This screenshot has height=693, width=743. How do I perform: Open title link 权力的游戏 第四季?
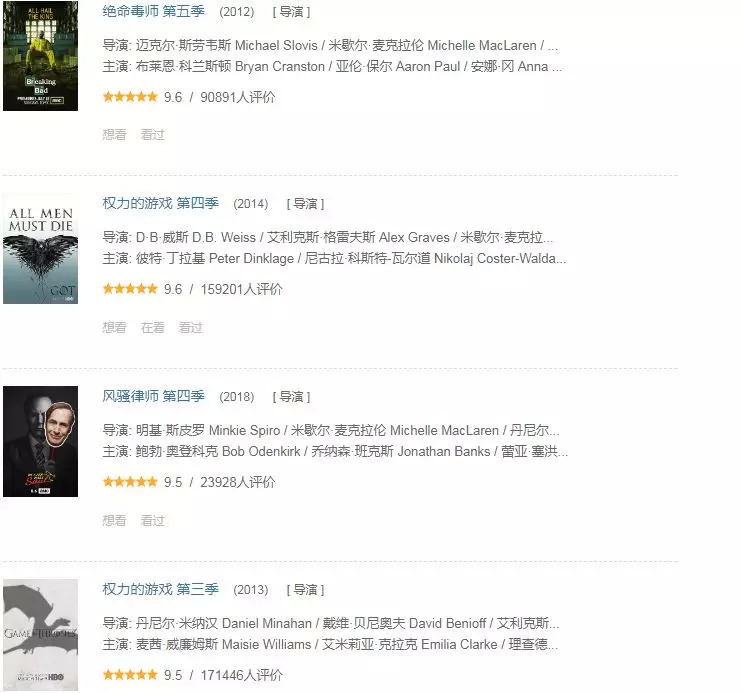(161, 203)
